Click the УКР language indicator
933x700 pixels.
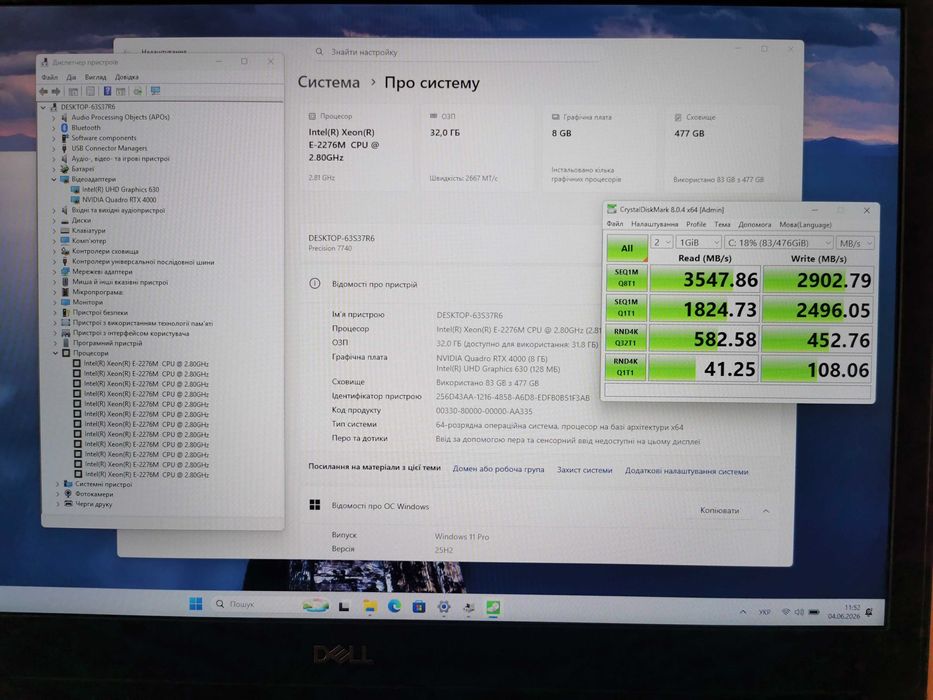(x=765, y=612)
